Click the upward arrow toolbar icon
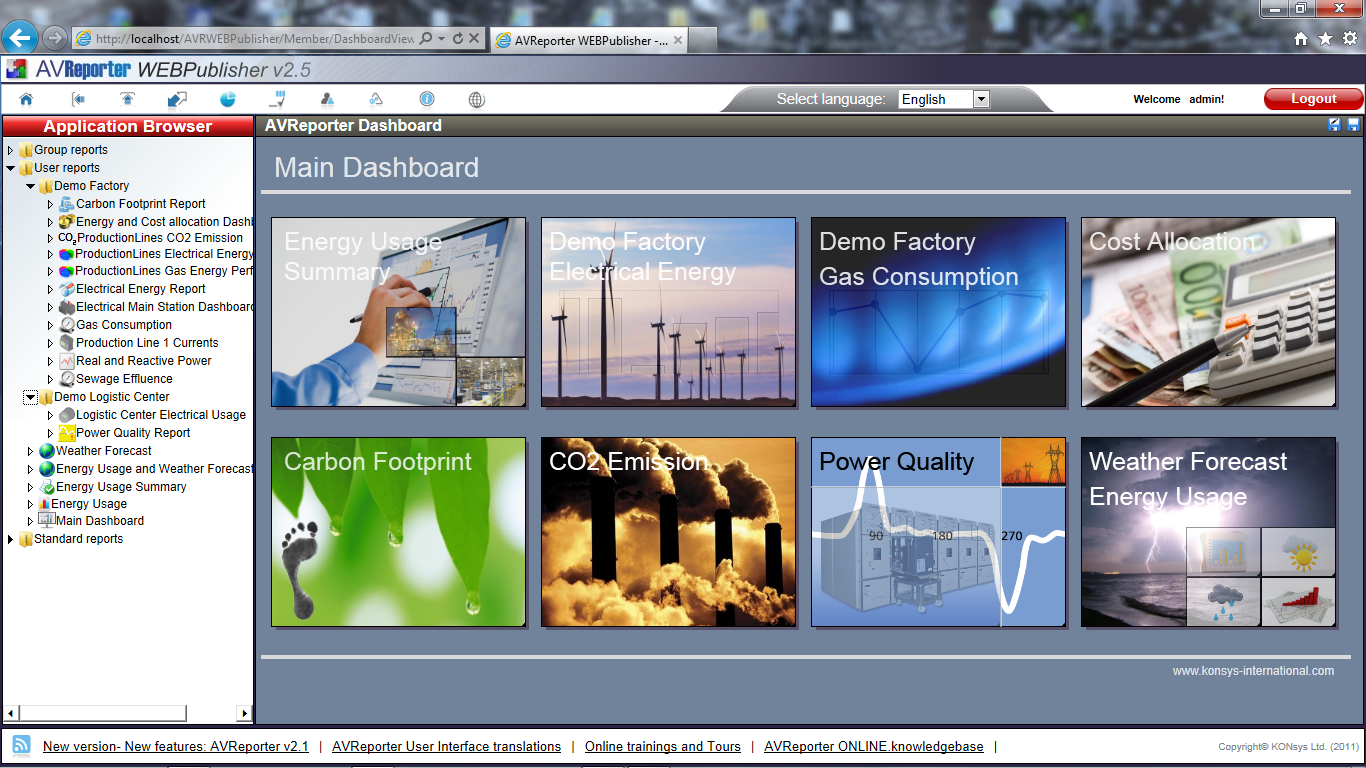Image resolution: width=1366 pixels, height=768 pixels. pyautogui.click(x=127, y=99)
